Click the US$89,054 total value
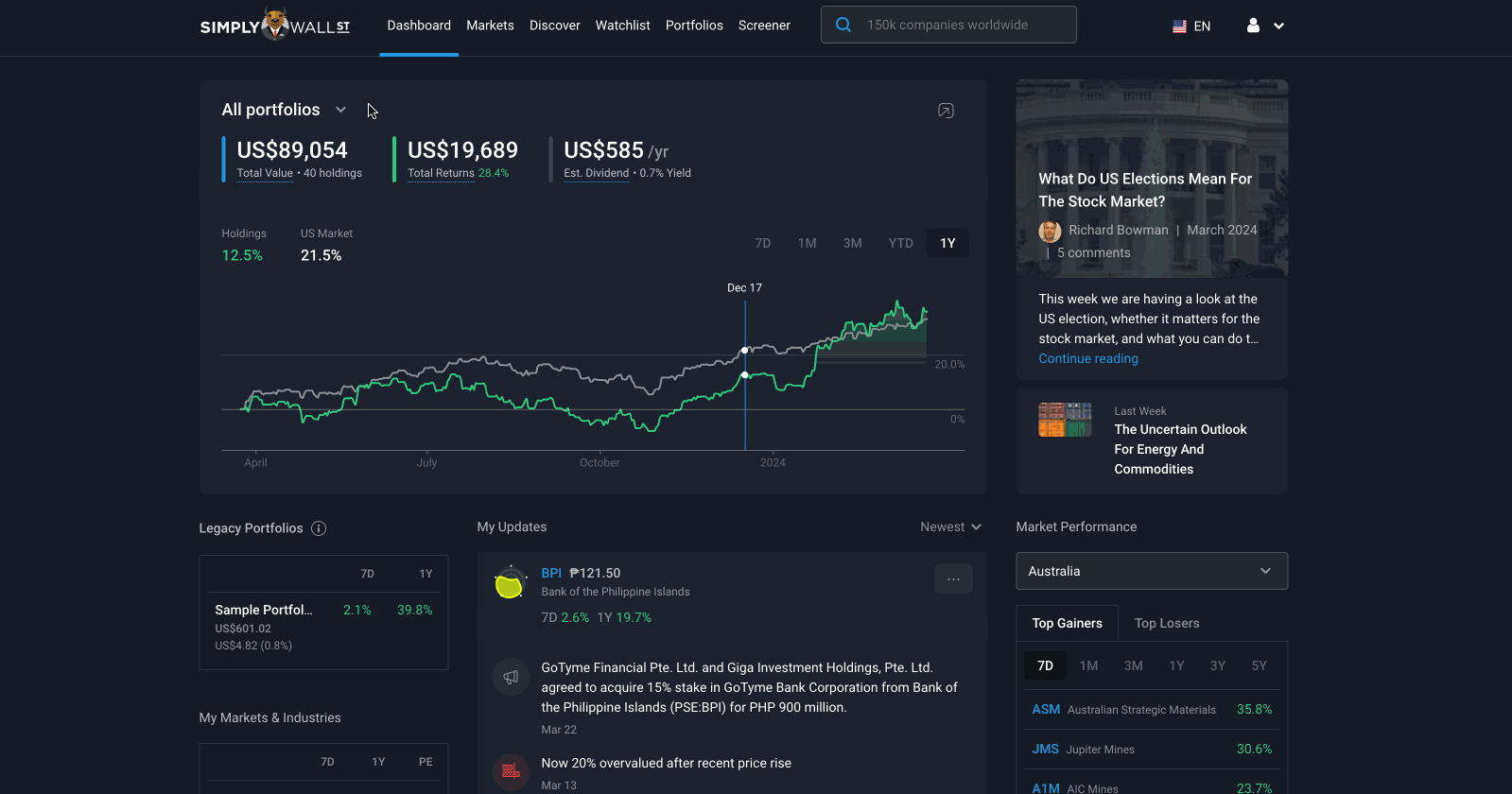 pyautogui.click(x=292, y=149)
